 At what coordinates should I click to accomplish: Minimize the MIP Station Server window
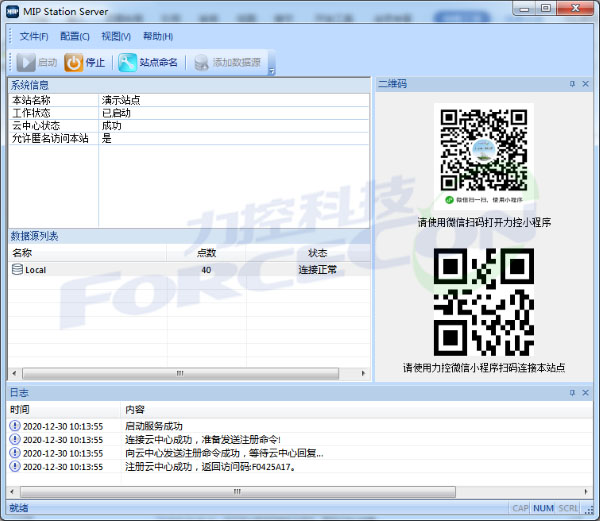pyautogui.click(x=524, y=8)
